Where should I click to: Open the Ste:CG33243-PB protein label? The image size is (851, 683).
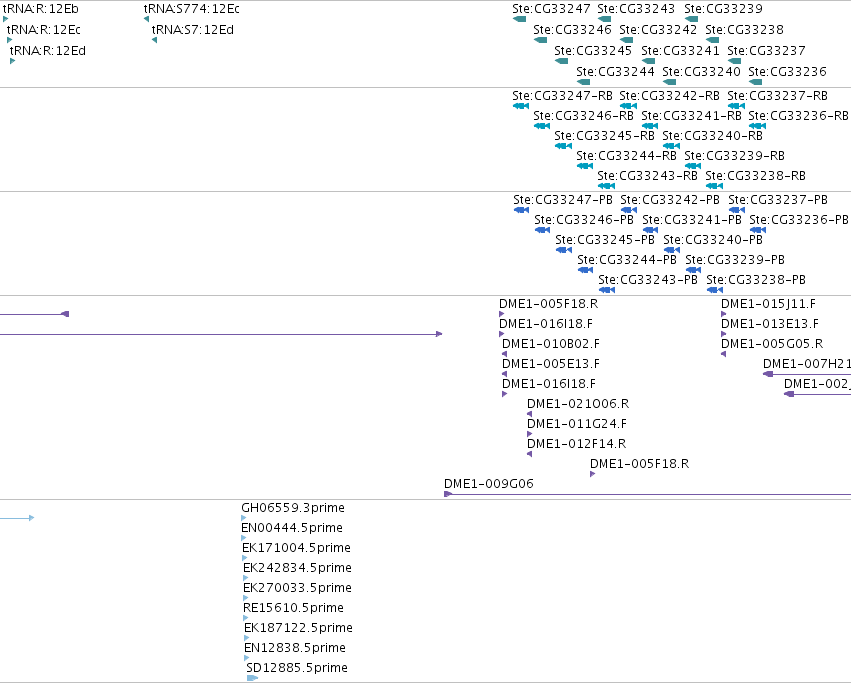(648, 280)
